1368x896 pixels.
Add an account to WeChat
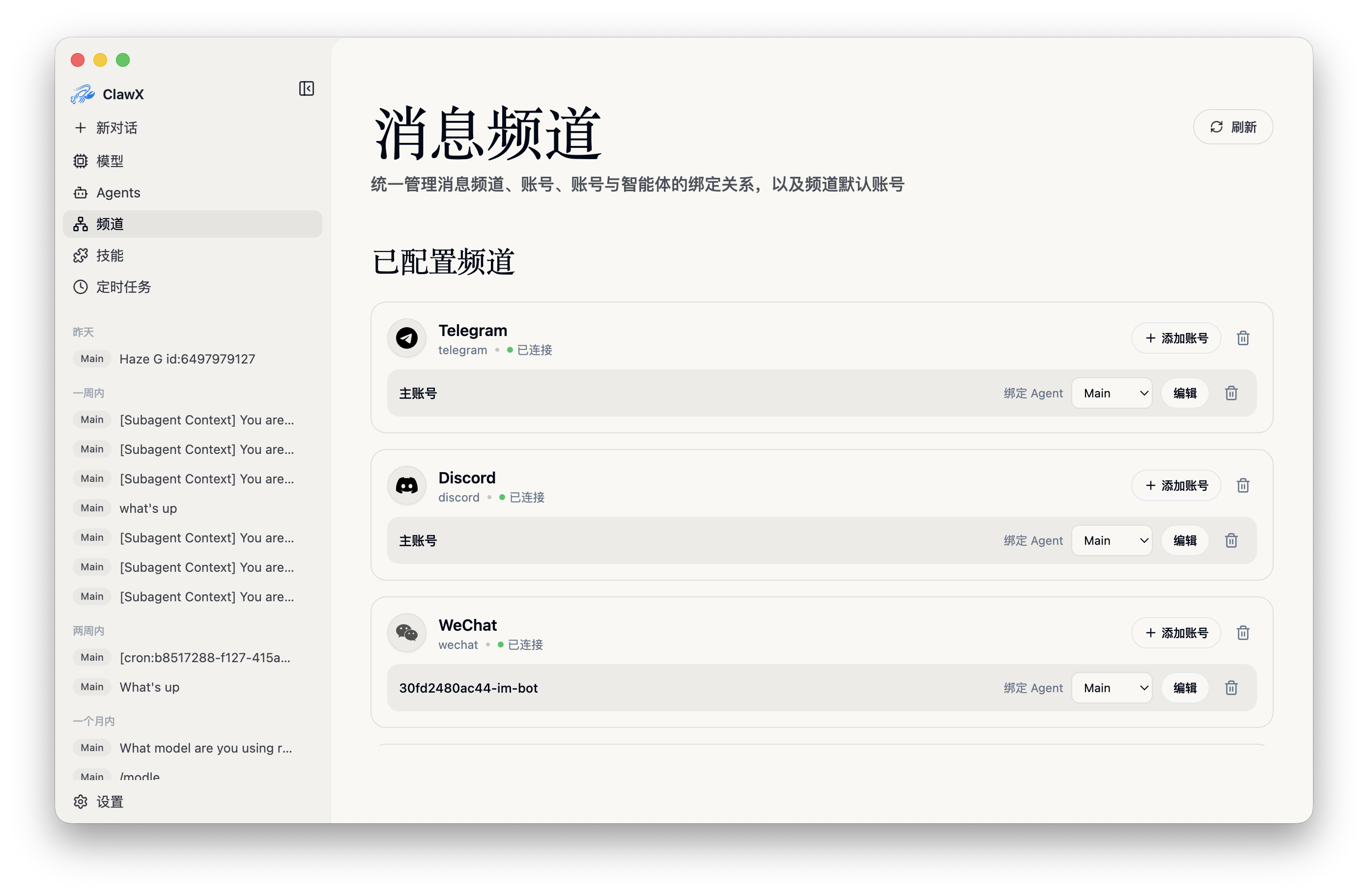pos(1176,633)
